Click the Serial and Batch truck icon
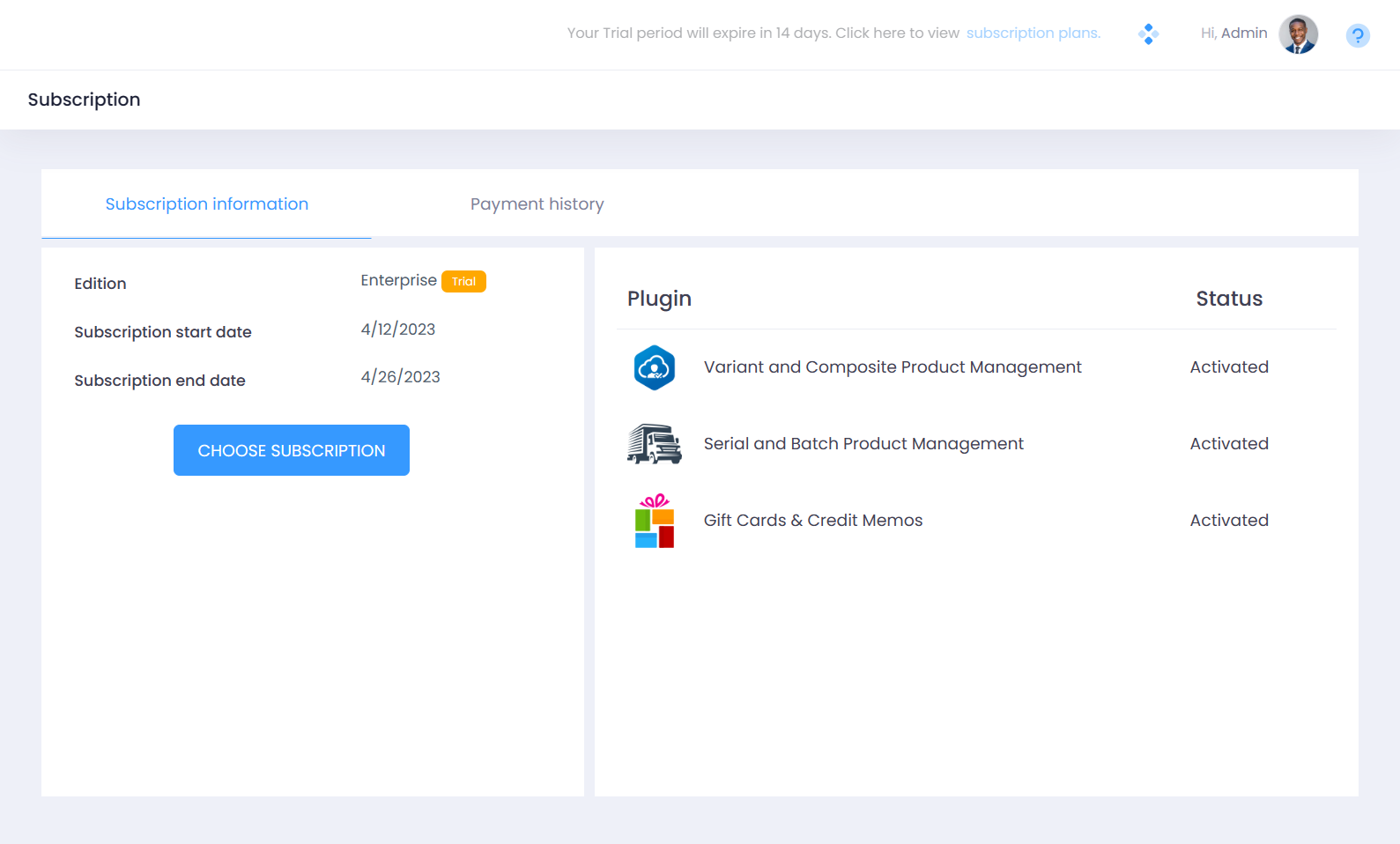Image resolution: width=1400 pixels, height=844 pixels. [654, 444]
